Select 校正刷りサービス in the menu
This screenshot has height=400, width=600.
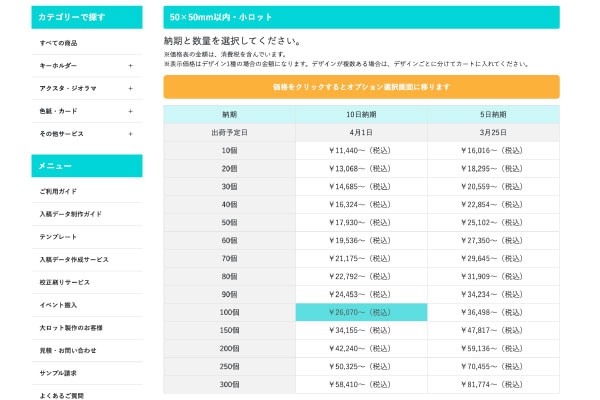coord(64,282)
